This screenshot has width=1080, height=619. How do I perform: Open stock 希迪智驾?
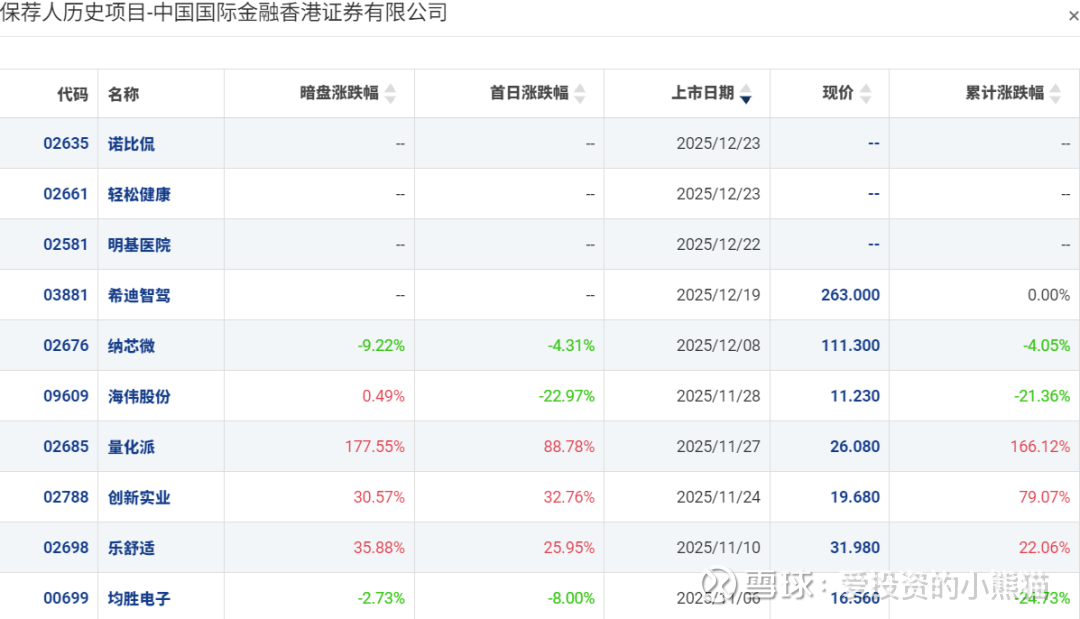139,295
